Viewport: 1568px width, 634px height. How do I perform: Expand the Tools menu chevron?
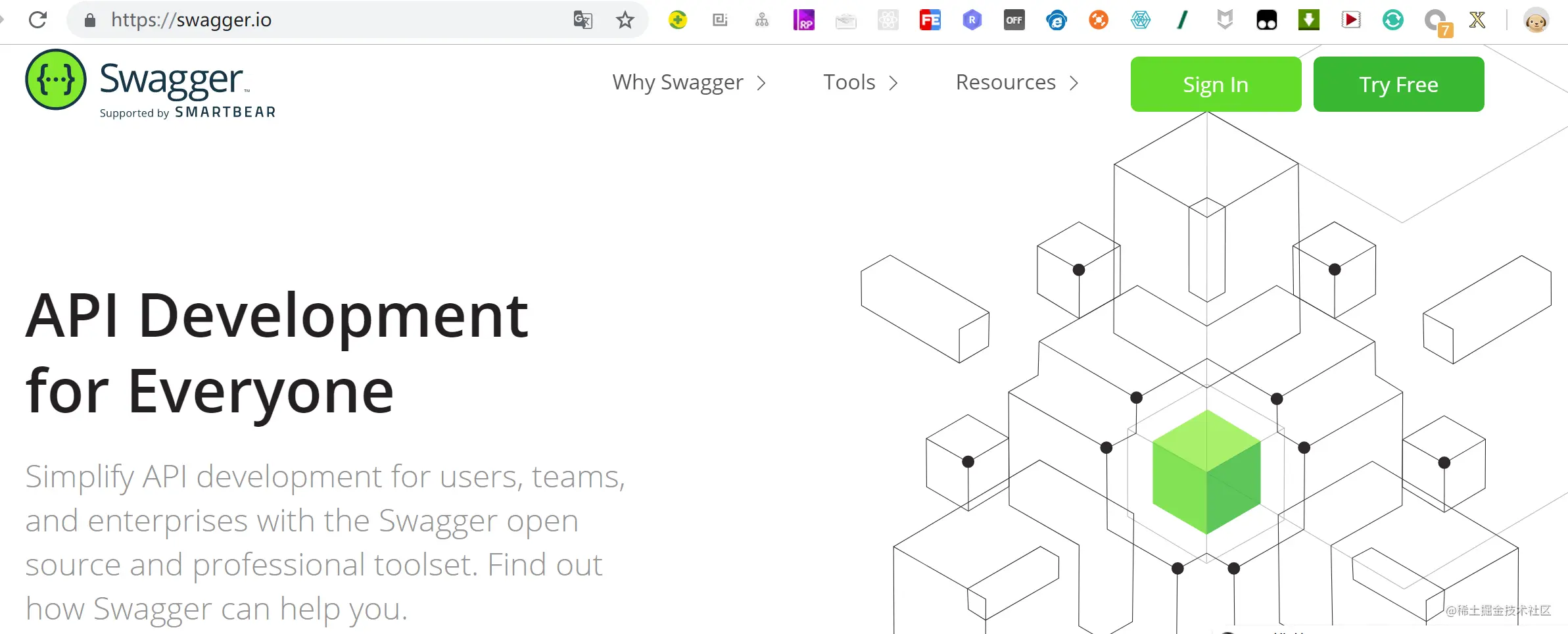point(893,83)
